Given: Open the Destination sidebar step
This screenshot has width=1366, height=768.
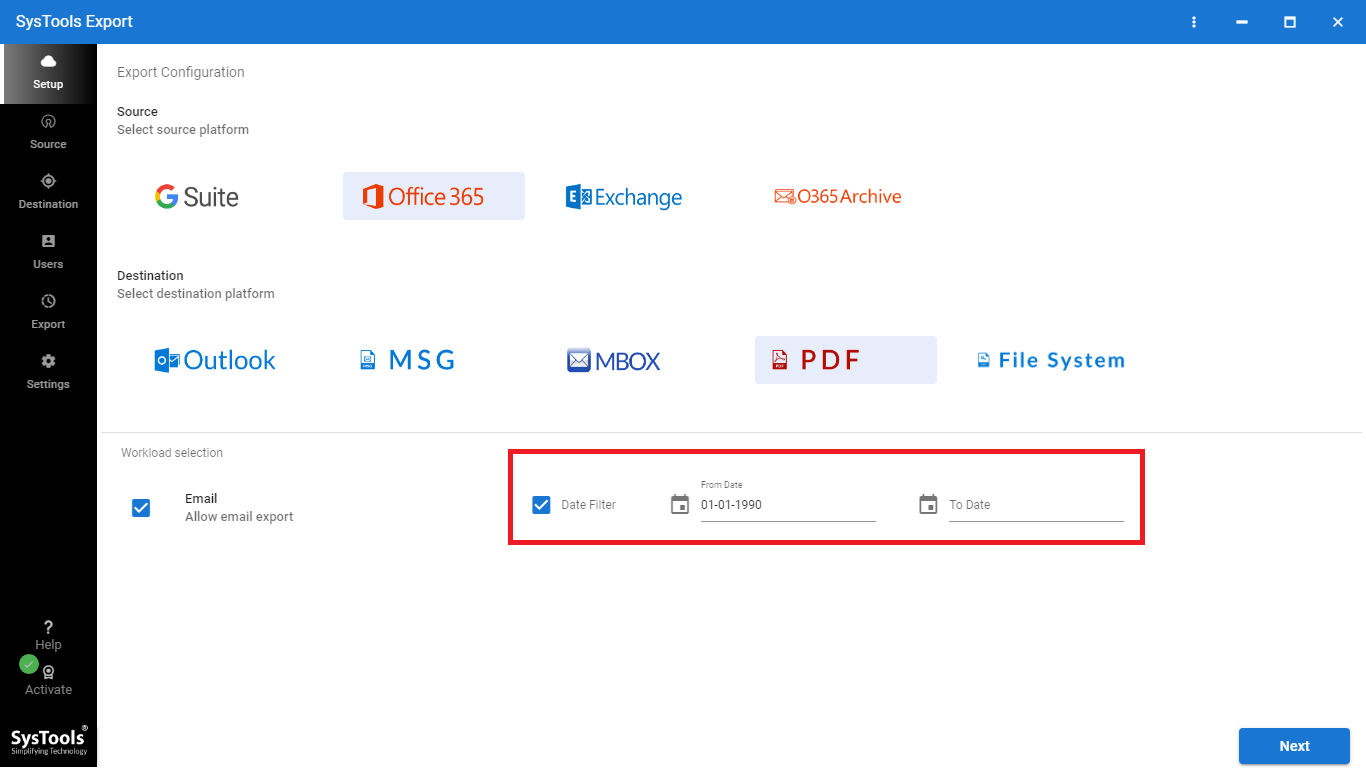Looking at the screenshot, I should [48, 192].
